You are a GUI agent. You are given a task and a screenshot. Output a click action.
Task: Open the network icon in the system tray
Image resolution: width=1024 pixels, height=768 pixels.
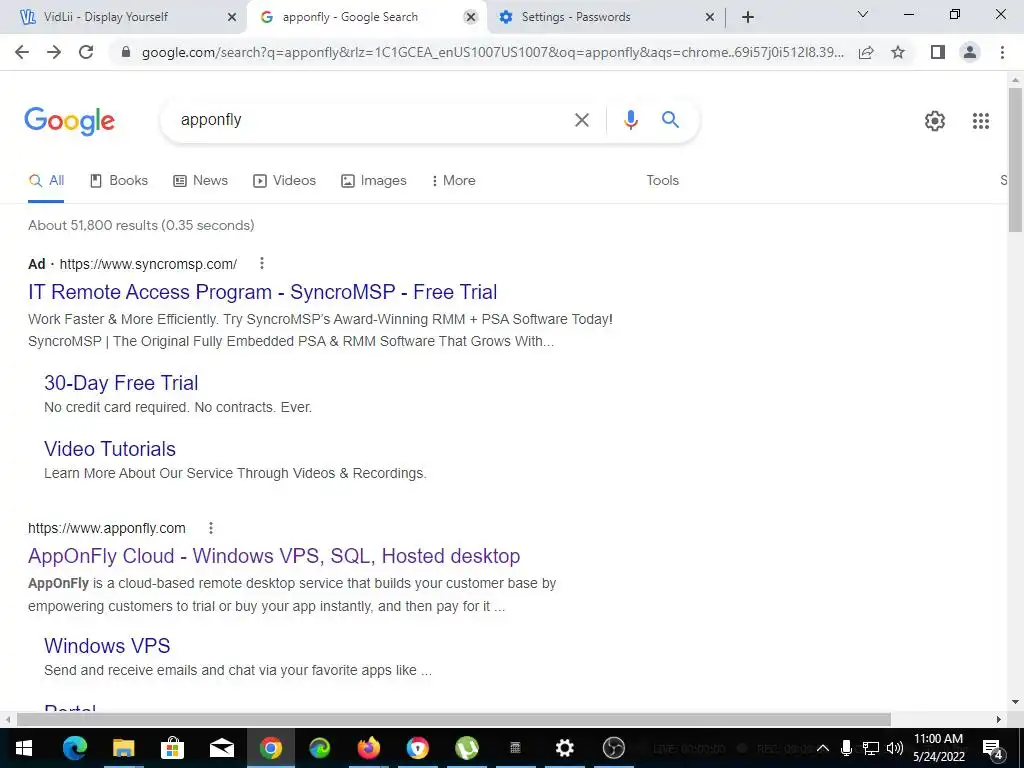point(871,748)
